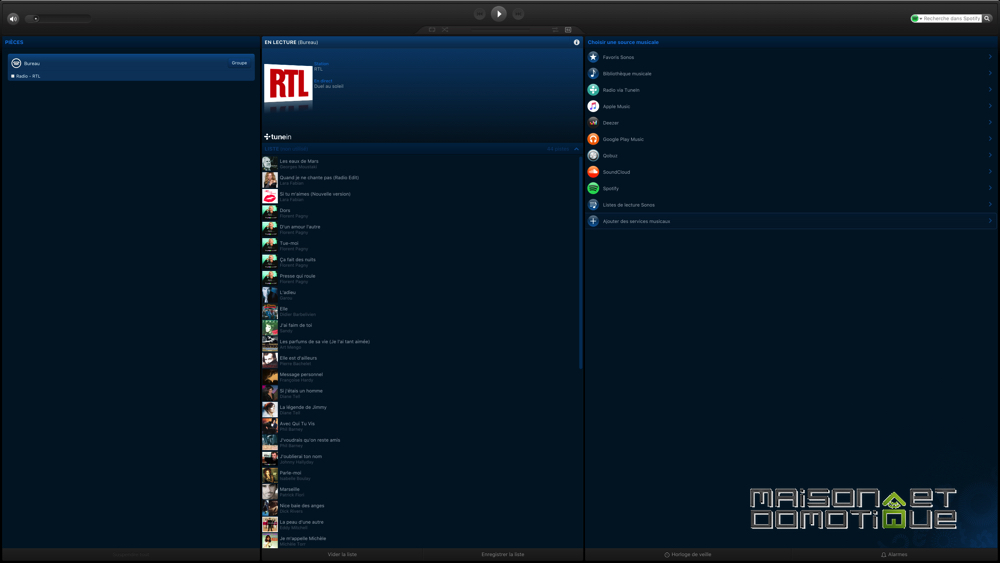
Task: Toggle repeat mode
Action: (x=432, y=29)
